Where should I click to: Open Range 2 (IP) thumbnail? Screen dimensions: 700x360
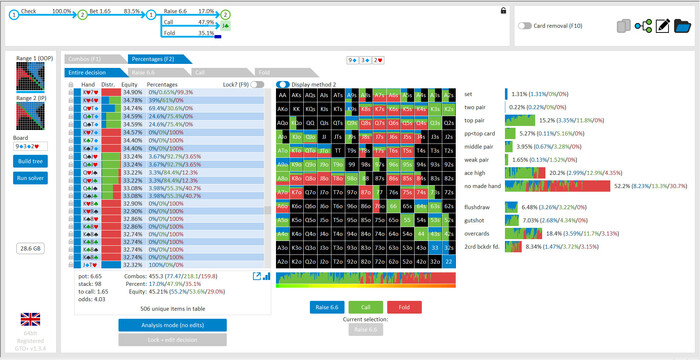[30, 116]
